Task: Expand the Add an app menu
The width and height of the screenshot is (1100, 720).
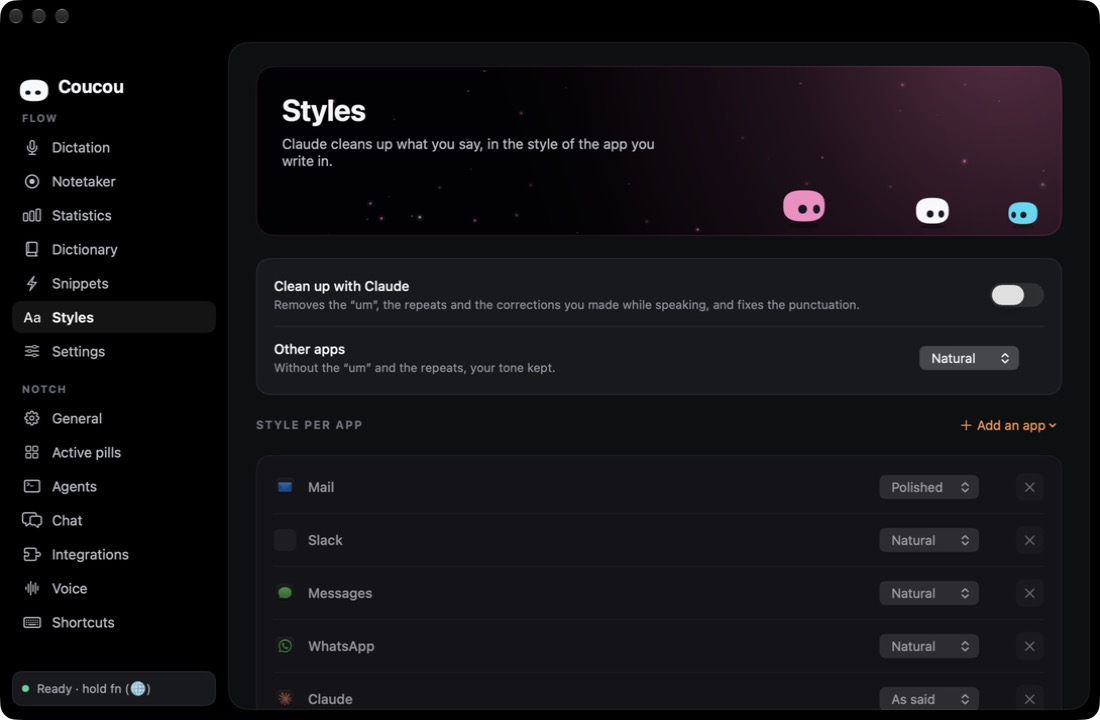Action: pyautogui.click(x=1008, y=425)
